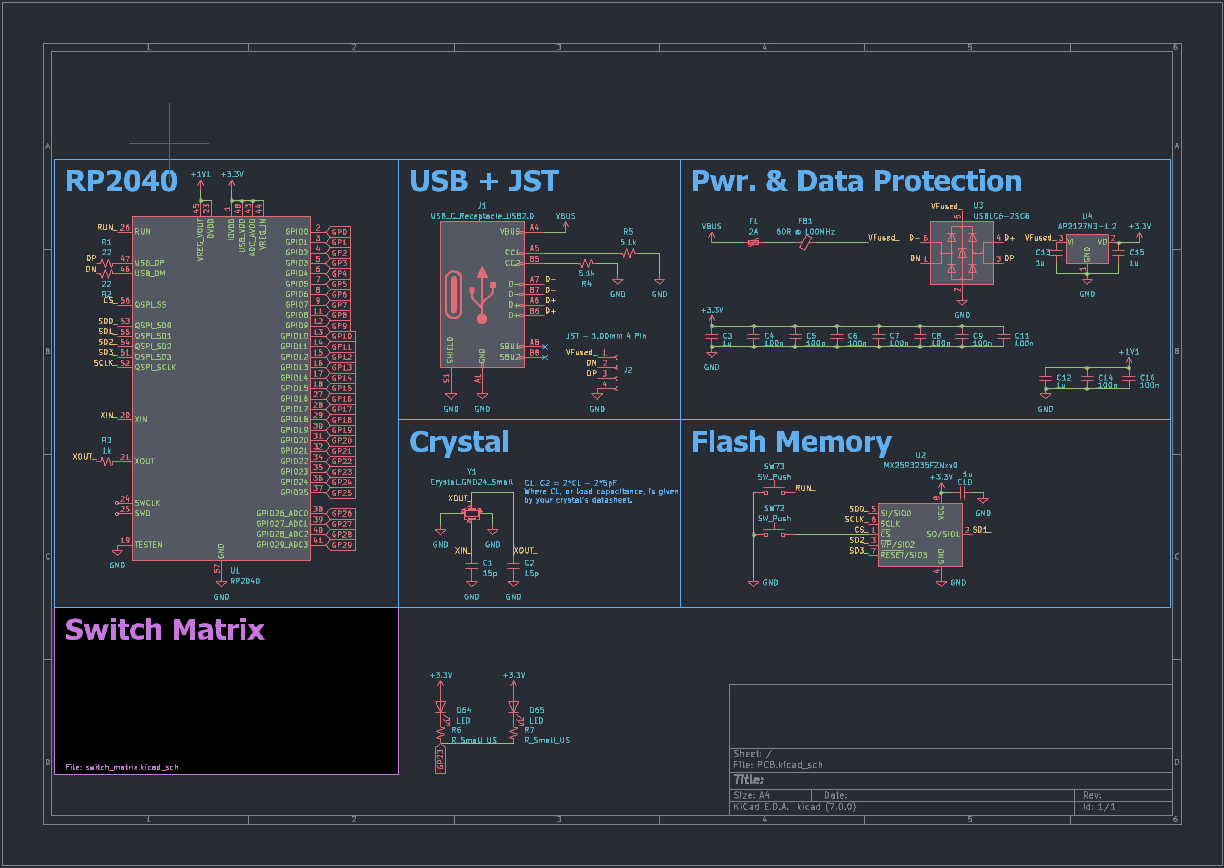Image resolution: width=1224 pixels, height=868 pixels.
Task: Open the Switch Matrix hierarchical sheet
Action: click(x=226, y=690)
